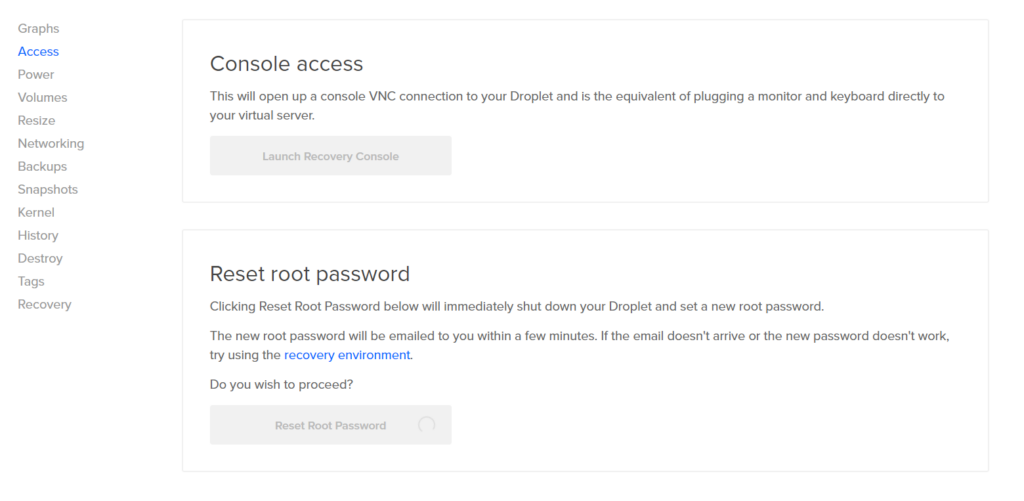This screenshot has height=501, width=1024.
Task: Select the Access sidebar item
Action: coord(39,52)
